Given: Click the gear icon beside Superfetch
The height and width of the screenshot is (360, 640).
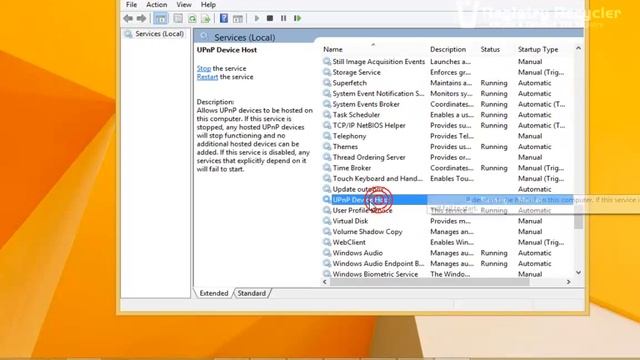Looking at the screenshot, I should coord(327,82).
